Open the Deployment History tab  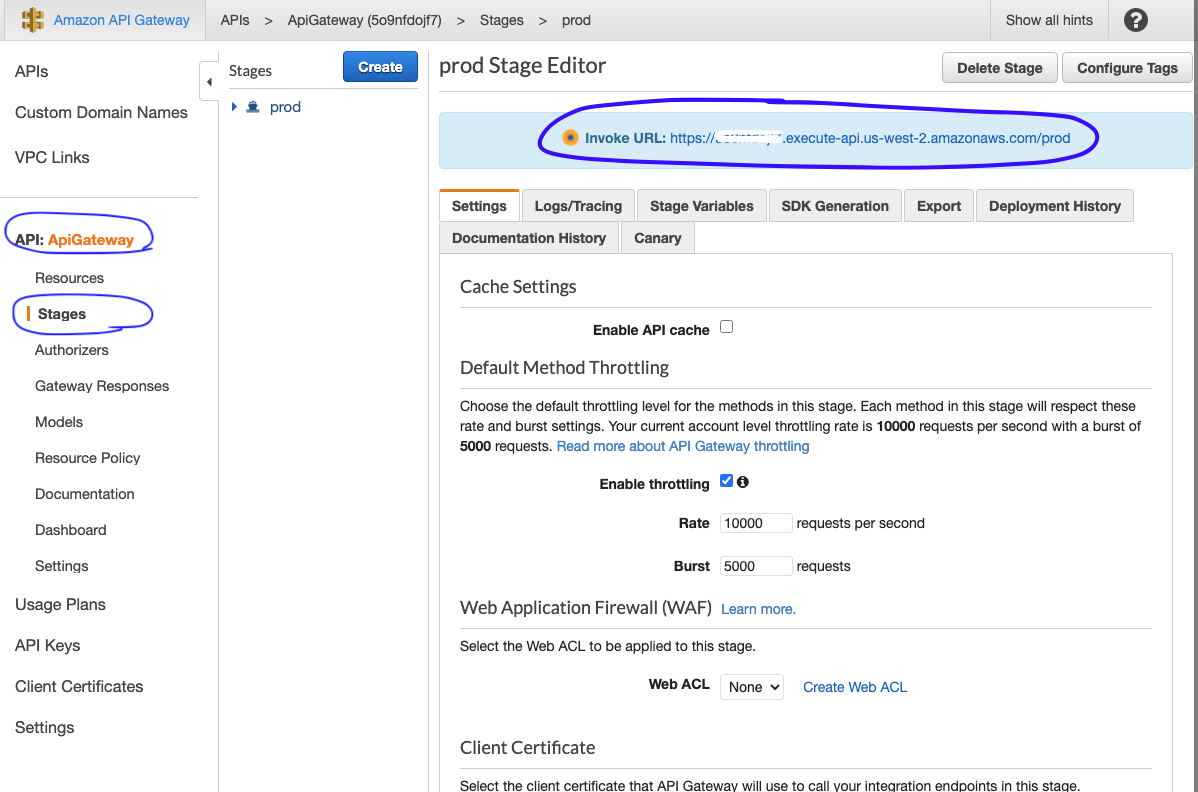point(1055,206)
